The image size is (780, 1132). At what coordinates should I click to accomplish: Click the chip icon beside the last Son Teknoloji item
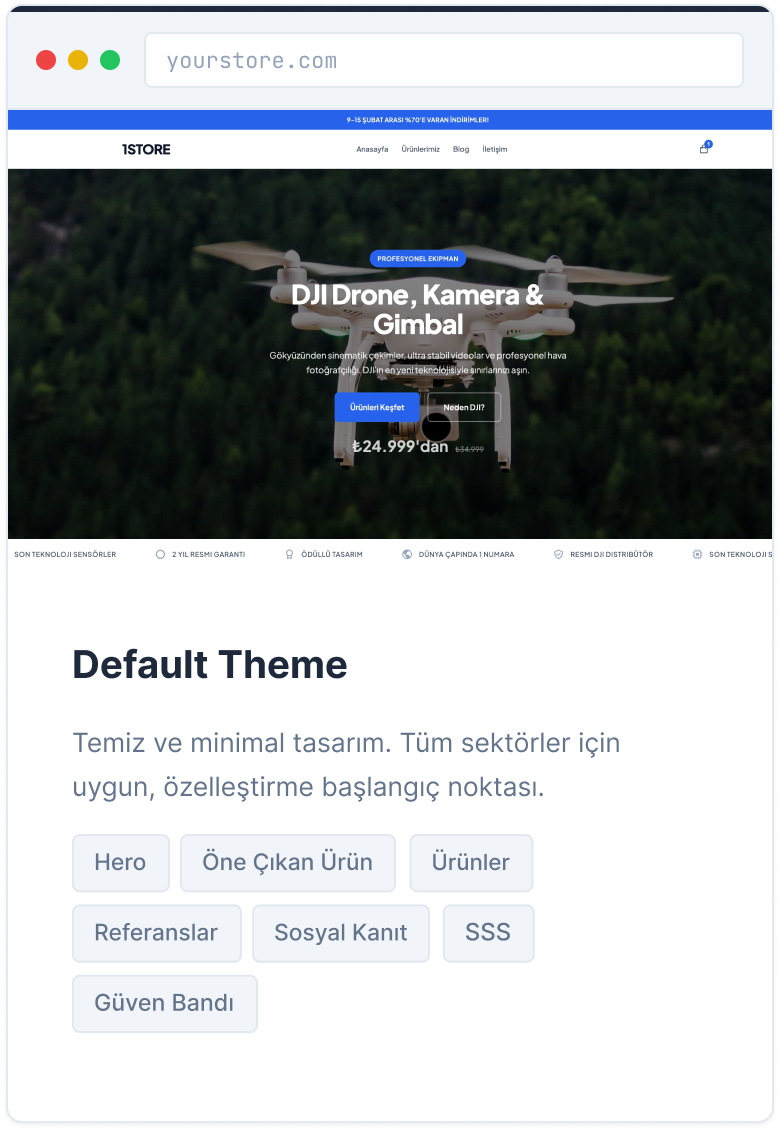point(697,554)
